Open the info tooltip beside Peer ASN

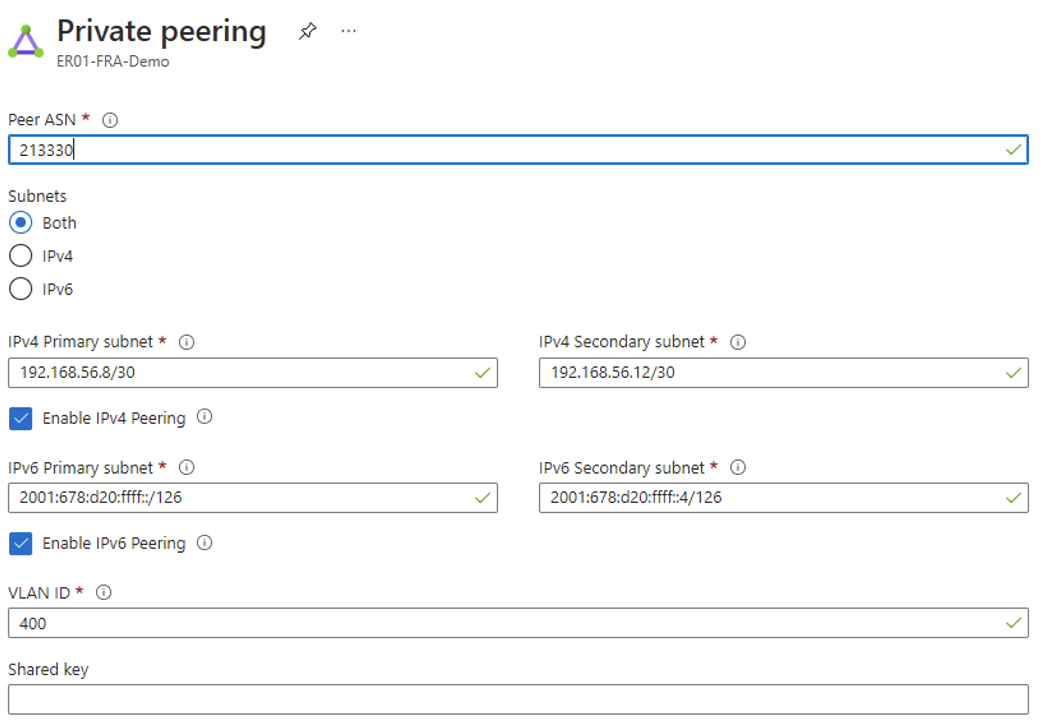click(110, 119)
